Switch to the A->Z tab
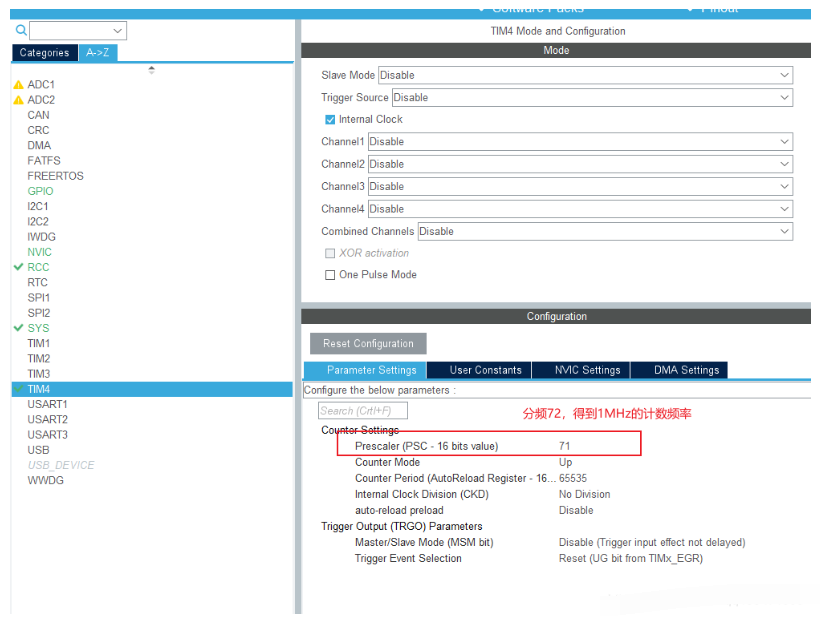 [98, 52]
